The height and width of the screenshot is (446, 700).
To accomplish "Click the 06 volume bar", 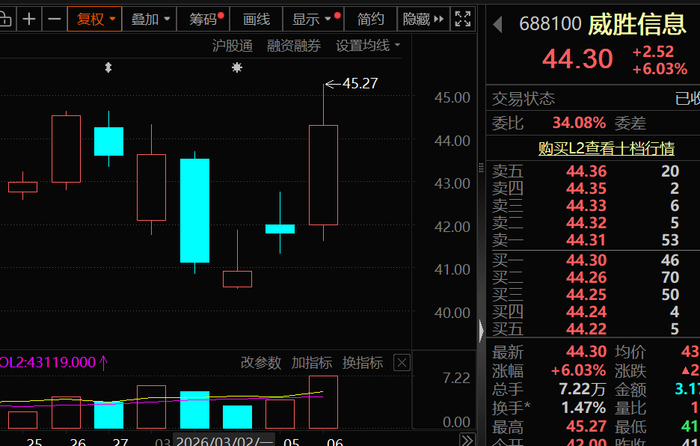I will (x=323, y=402).
